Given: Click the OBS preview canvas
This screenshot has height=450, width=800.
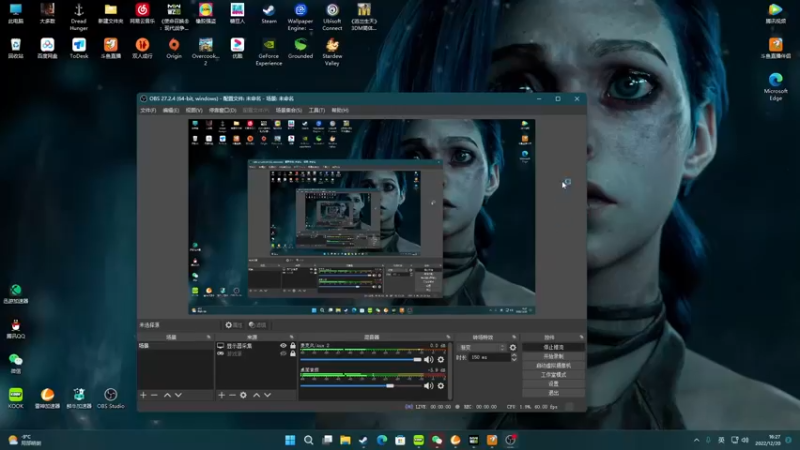Looking at the screenshot, I should pos(362,216).
